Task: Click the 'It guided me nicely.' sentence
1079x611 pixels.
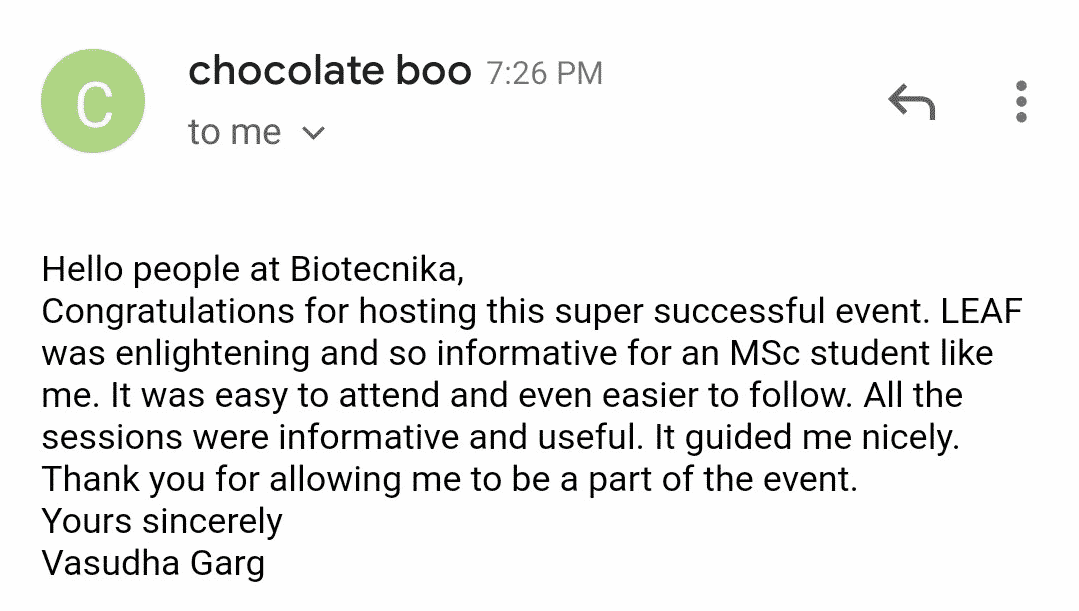Action: (806, 438)
